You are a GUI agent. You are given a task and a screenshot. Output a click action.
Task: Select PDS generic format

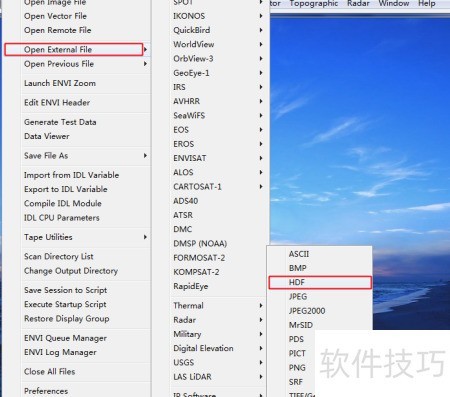(x=296, y=339)
